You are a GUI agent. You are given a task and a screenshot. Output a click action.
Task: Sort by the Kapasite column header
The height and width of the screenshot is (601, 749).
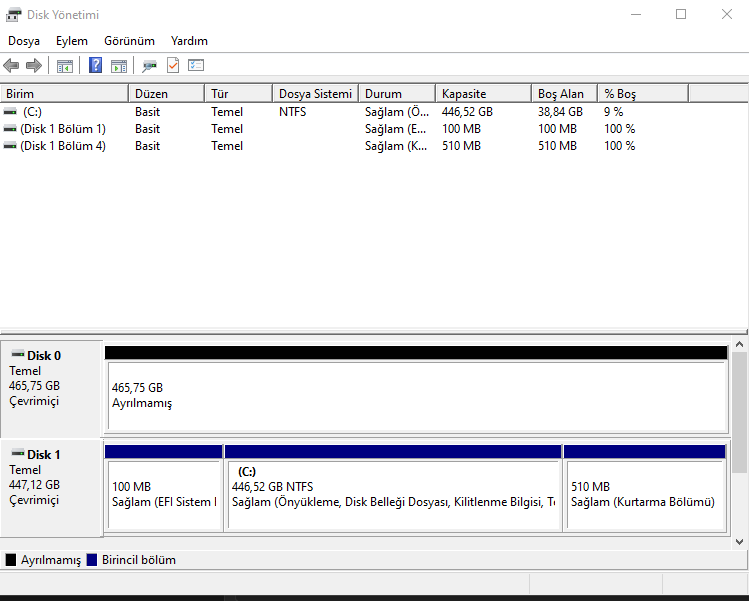[x=484, y=94]
